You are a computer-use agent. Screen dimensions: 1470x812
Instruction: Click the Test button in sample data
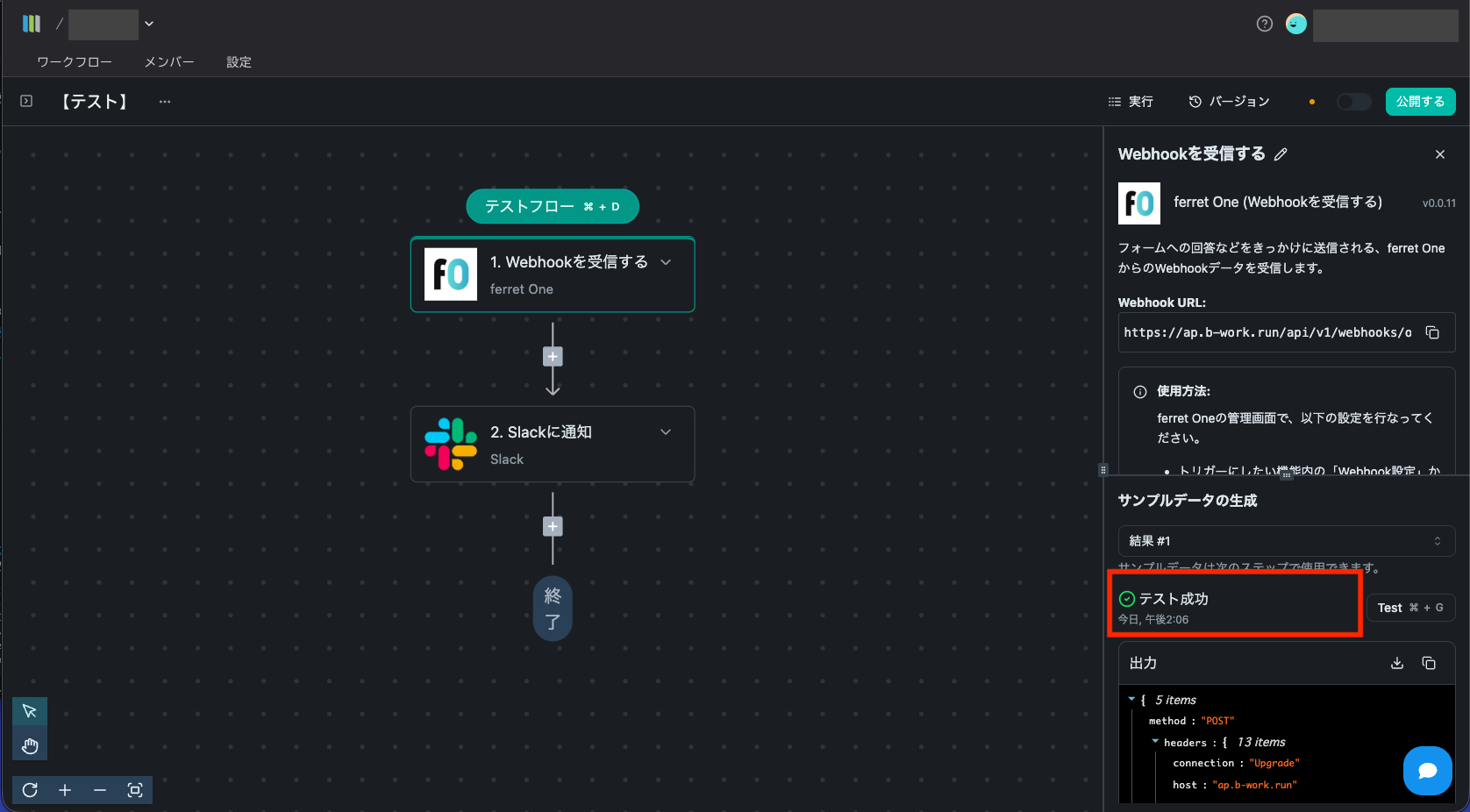click(1411, 608)
